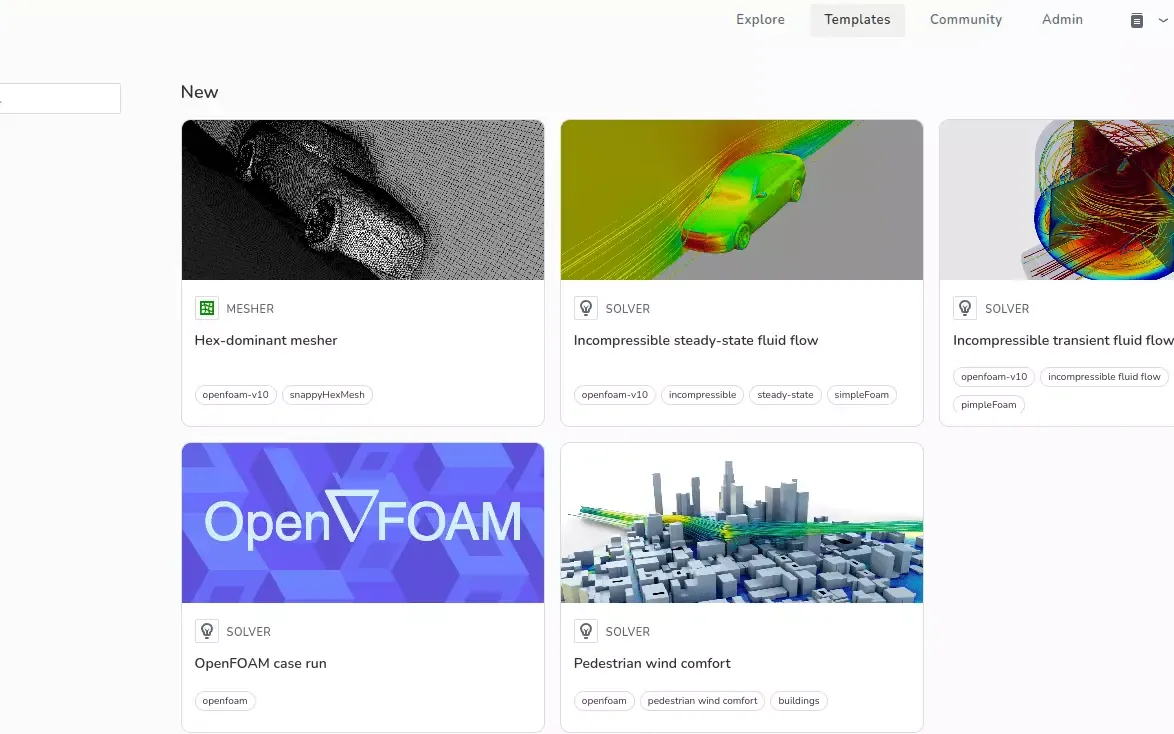
Task: Open Incompressible steady-state fluid flow title
Action: click(x=696, y=340)
